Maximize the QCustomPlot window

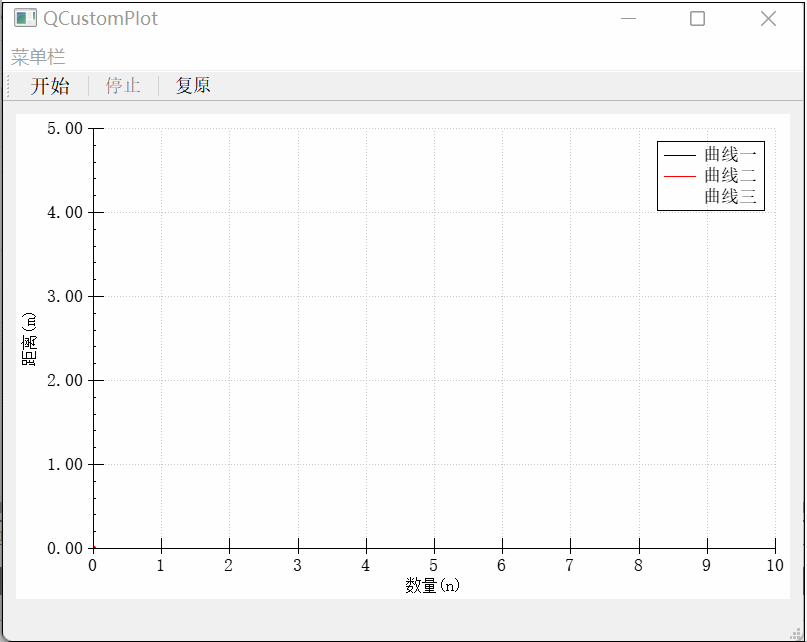[697, 19]
